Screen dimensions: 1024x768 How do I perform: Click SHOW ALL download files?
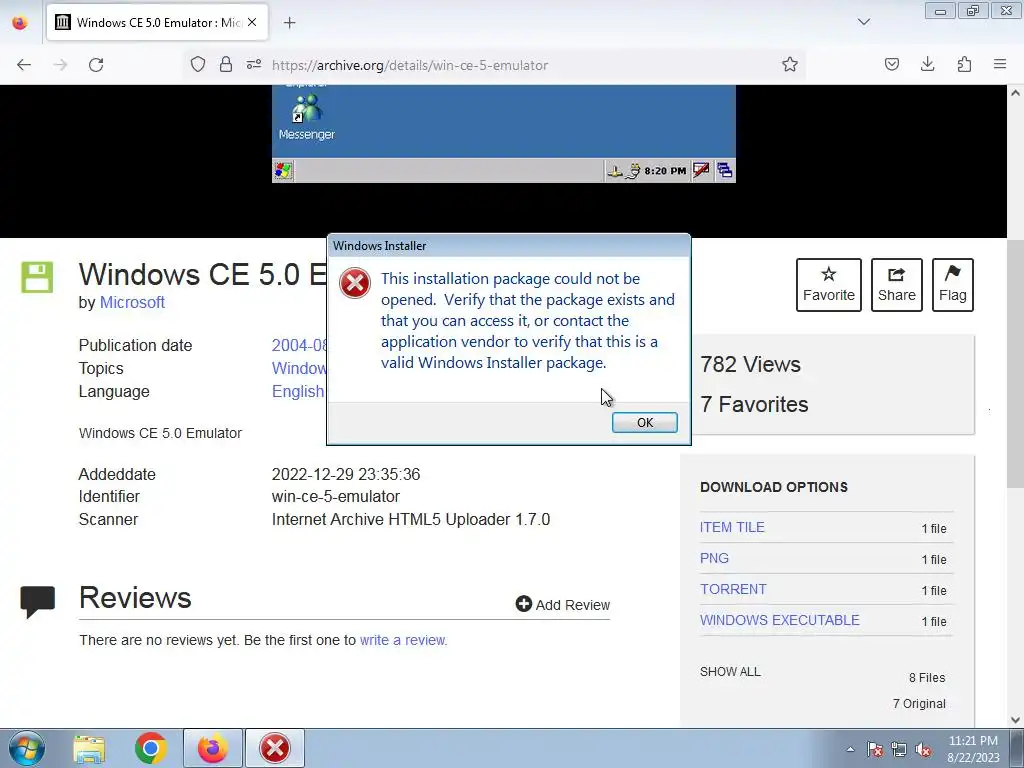click(730, 671)
